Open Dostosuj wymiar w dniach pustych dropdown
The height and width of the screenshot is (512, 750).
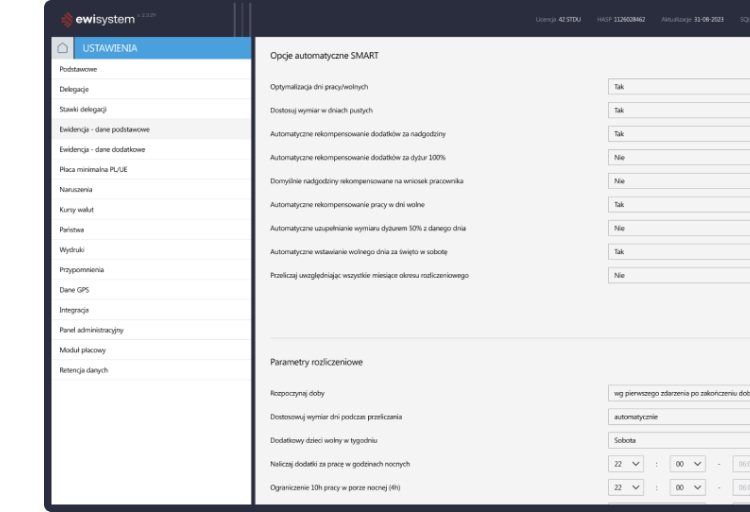[679, 110]
